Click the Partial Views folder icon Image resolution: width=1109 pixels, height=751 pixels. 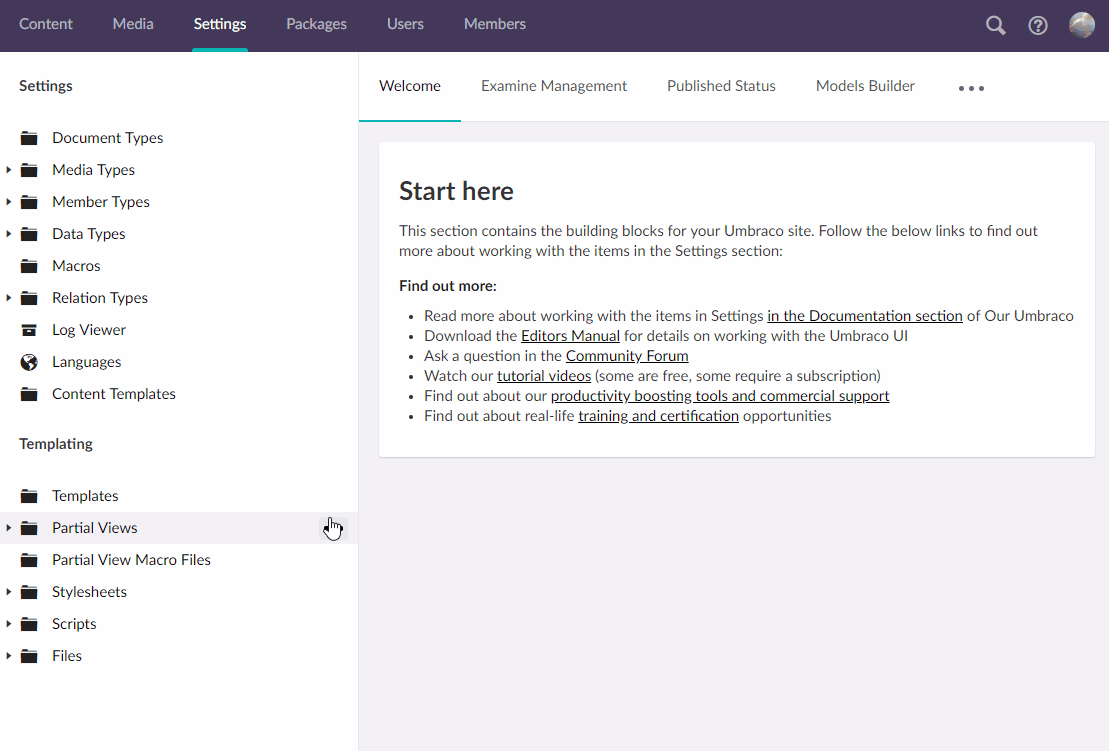point(29,528)
